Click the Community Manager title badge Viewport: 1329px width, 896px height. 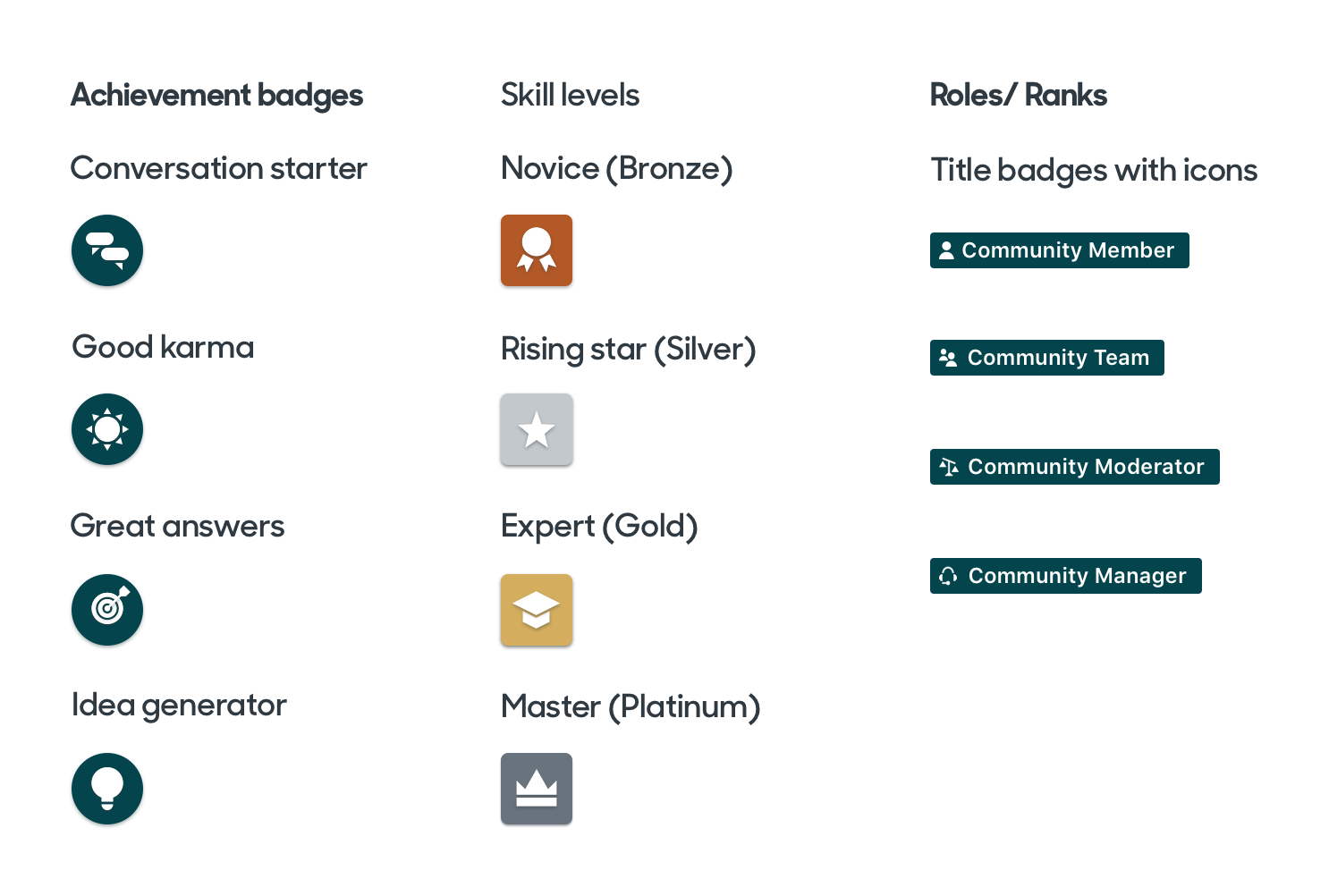(x=1065, y=576)
